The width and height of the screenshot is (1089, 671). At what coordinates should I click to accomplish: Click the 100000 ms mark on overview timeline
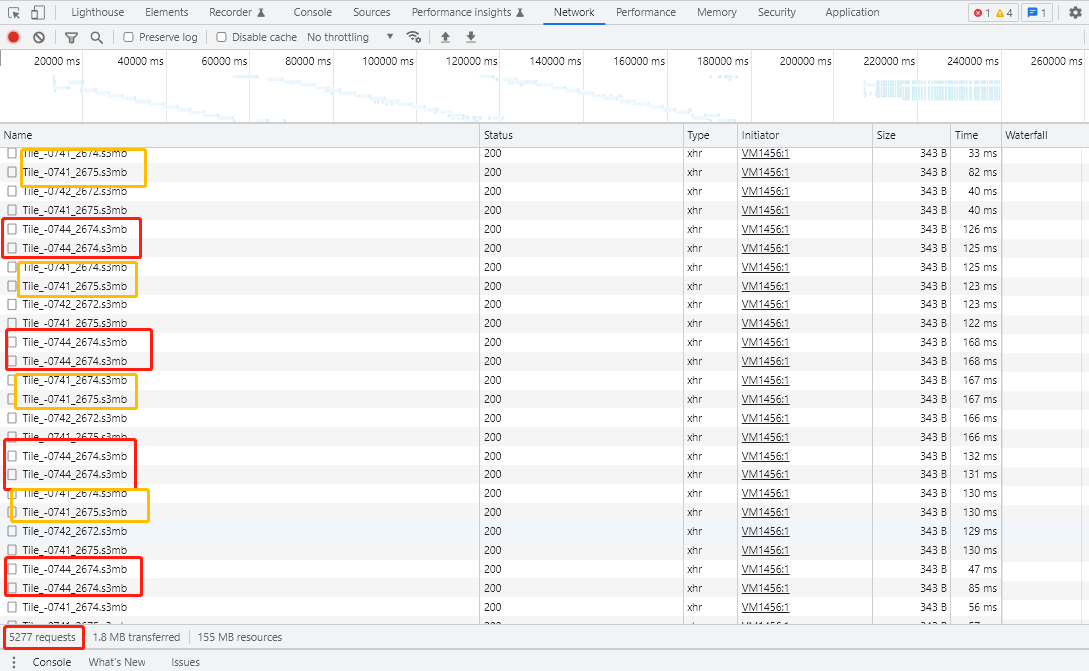tap(388, 61)
